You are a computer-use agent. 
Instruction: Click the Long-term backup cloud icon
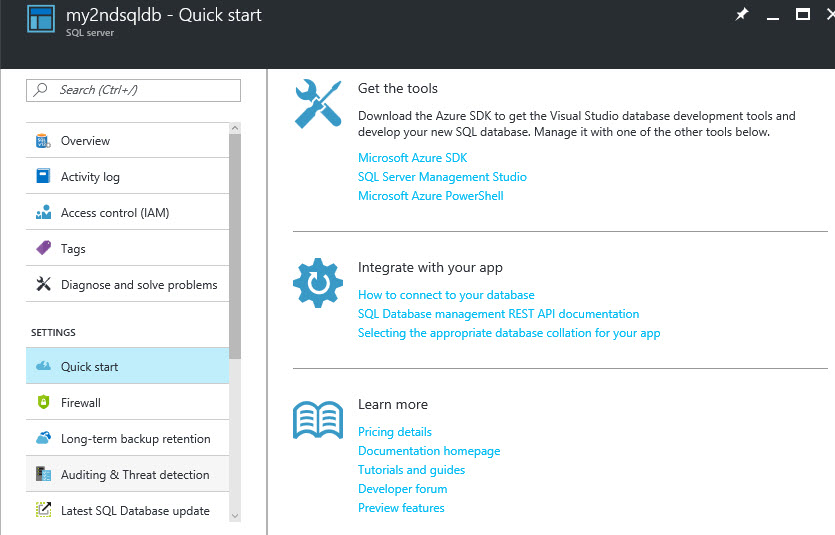coord(43,438)
